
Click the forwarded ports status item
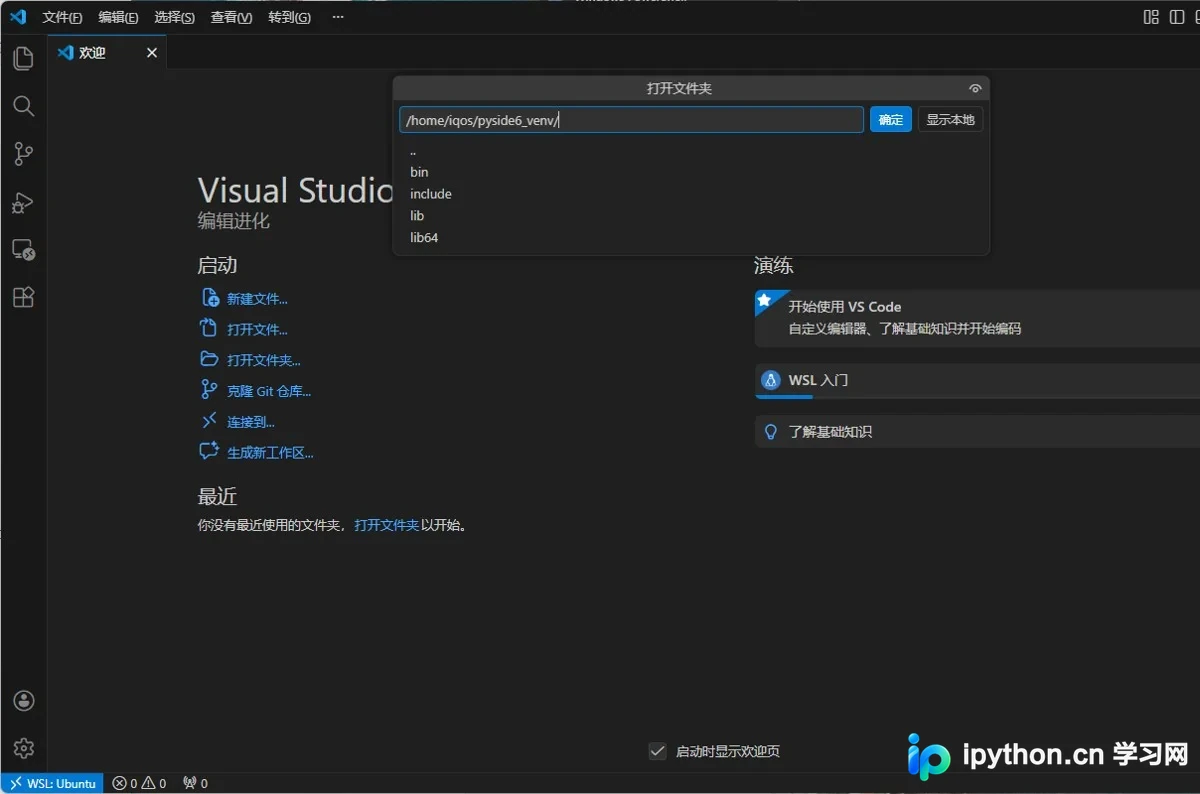(x=195, y=783)
